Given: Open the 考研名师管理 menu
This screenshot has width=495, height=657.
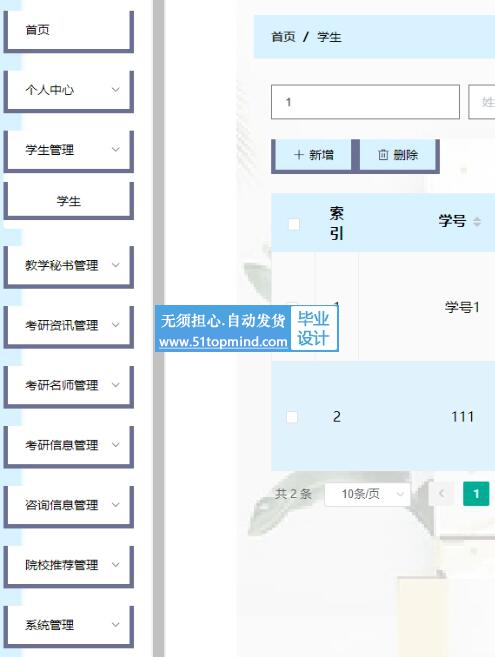Looking at the screenshot, I should 69,386.
